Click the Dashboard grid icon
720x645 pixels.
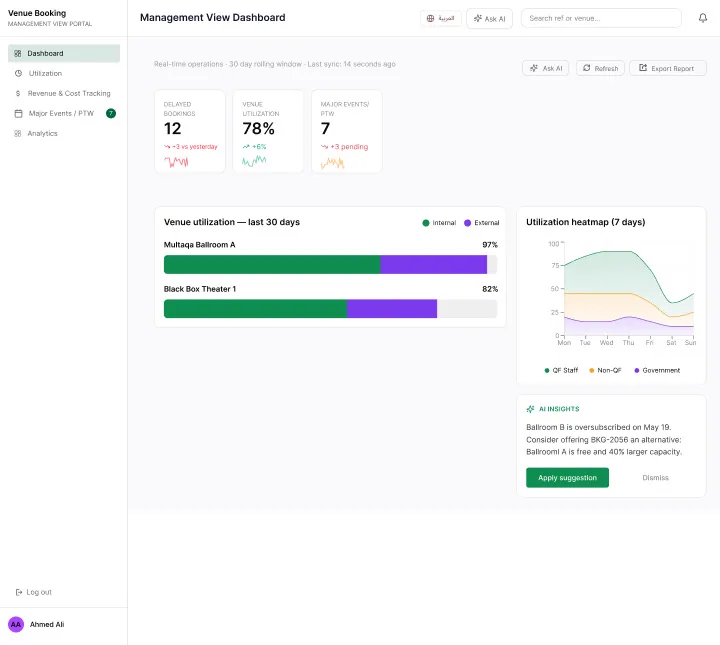coord(18,53)
